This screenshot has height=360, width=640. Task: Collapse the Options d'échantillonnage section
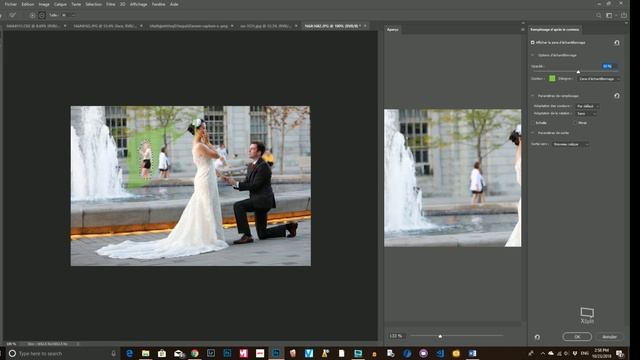point(533,55)
